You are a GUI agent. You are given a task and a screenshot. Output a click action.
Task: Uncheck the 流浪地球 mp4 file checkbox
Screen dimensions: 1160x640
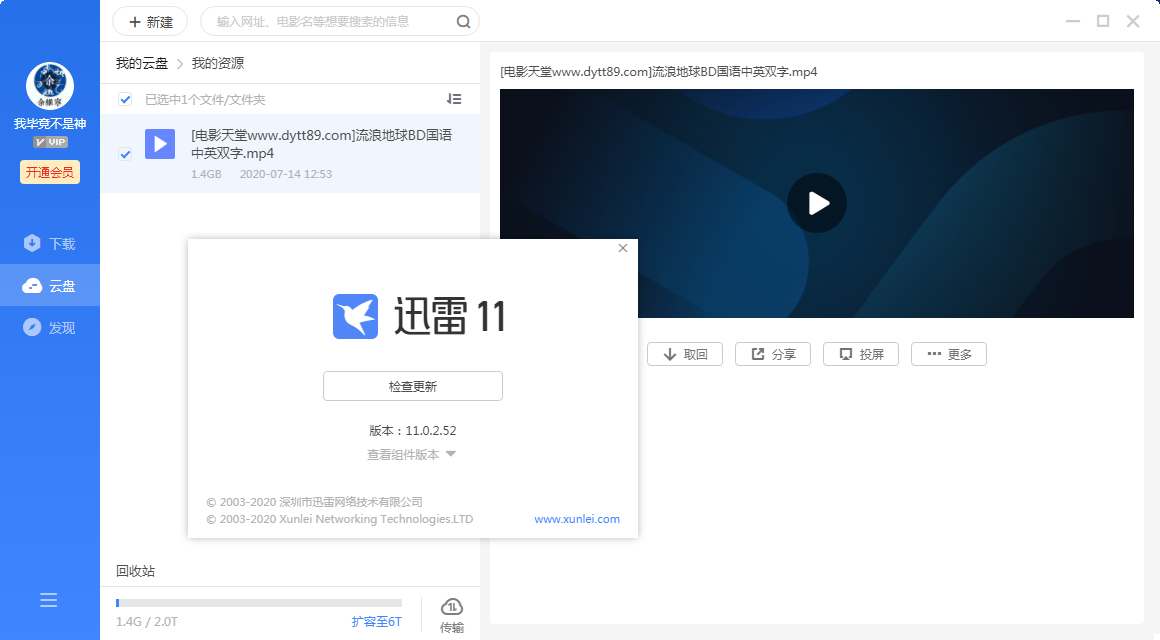[125, 154]
